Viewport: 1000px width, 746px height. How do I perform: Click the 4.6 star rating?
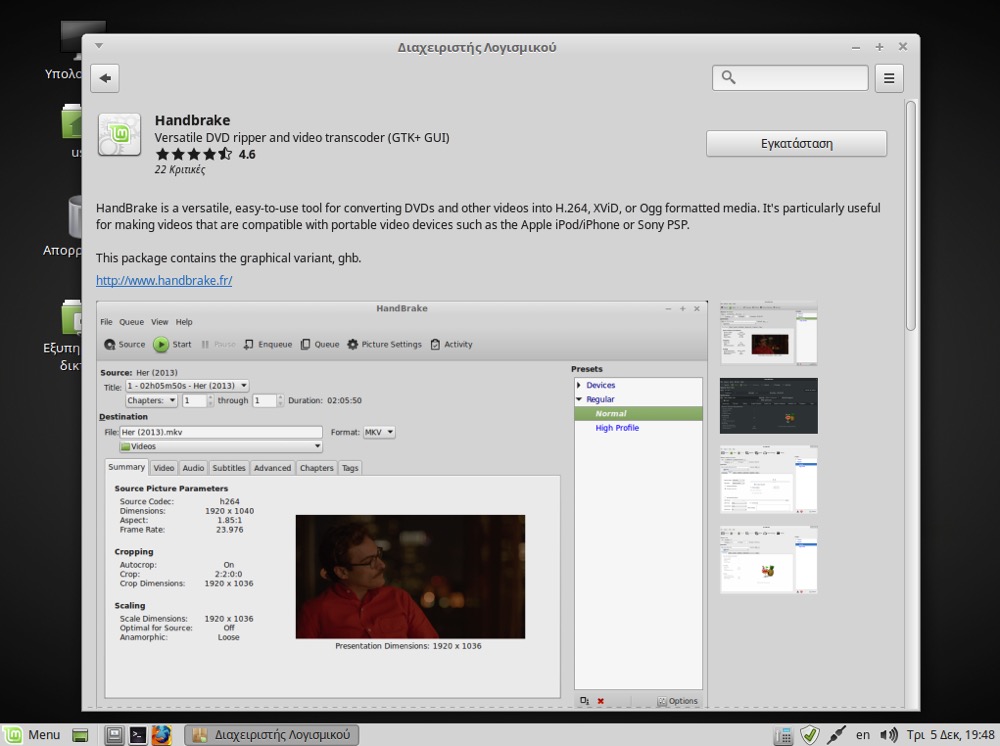(205, 154)
